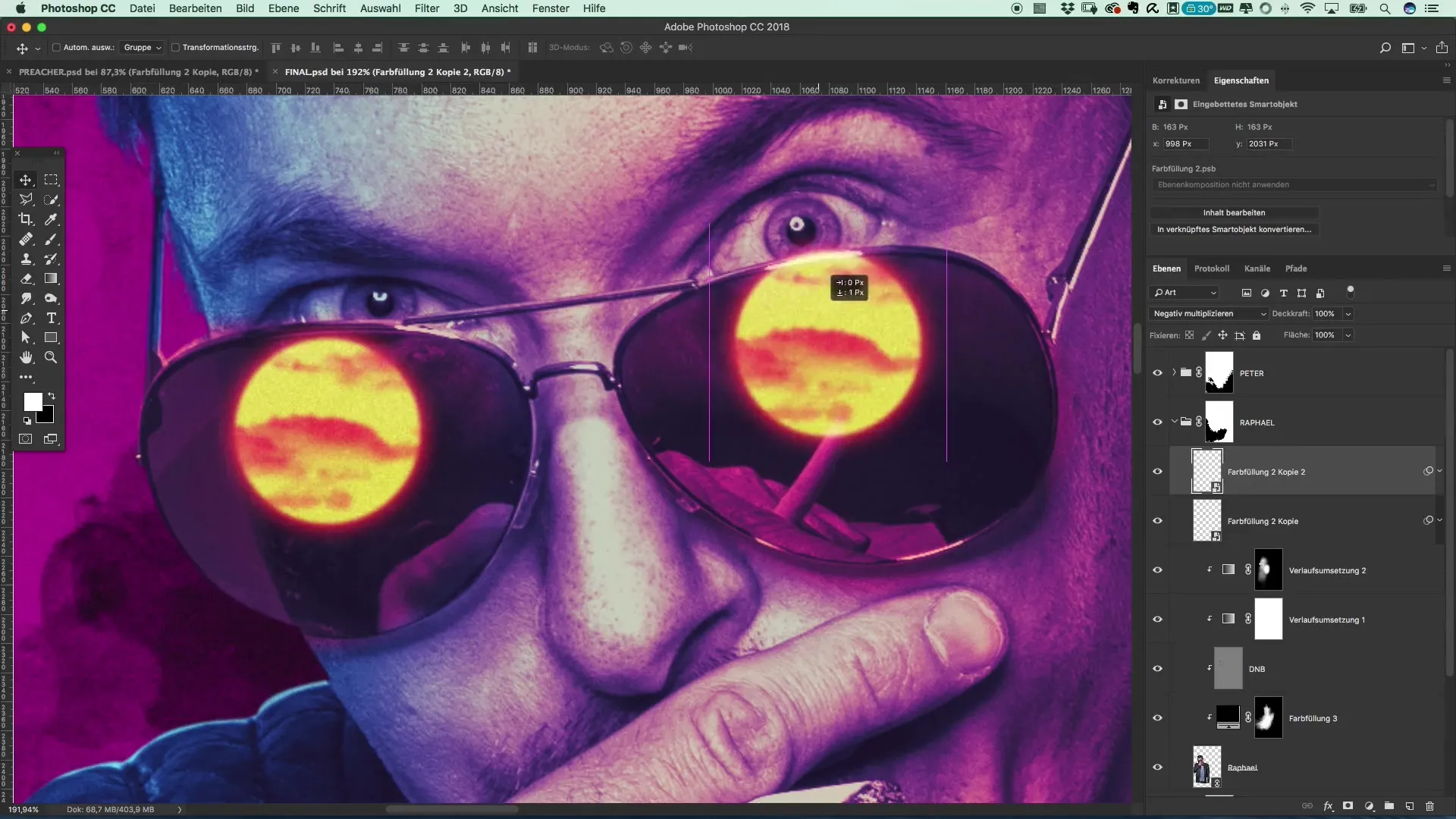Screen dimensions: 1456x819
Task: Select the Clone Stamp tool
Action: 26,259
